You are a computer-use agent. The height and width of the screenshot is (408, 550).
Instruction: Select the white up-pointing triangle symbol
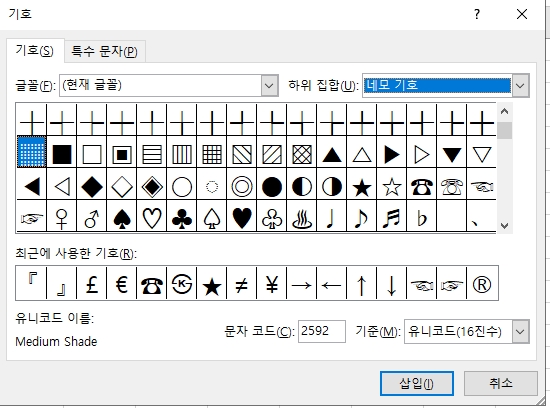[x=362, y=154]
